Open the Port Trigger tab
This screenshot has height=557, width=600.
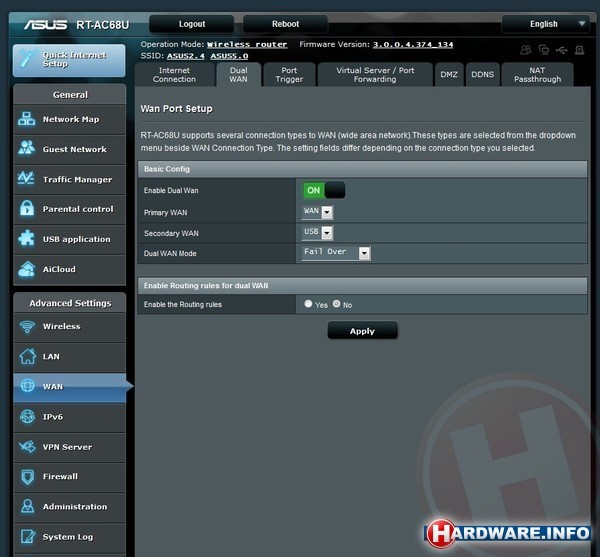click(289, 75)
